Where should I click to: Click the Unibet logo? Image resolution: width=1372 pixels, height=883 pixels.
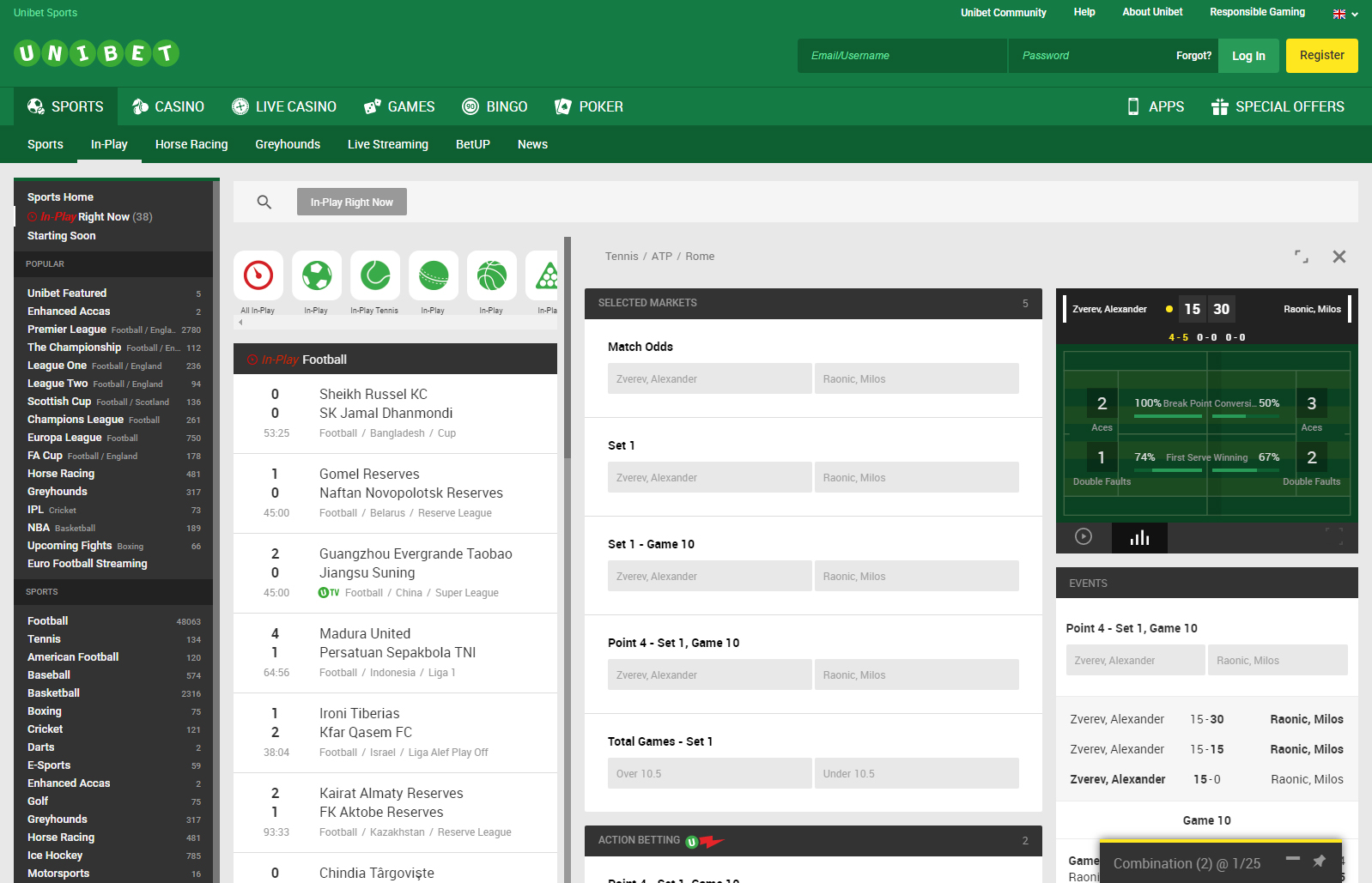[x=96, y=54]
